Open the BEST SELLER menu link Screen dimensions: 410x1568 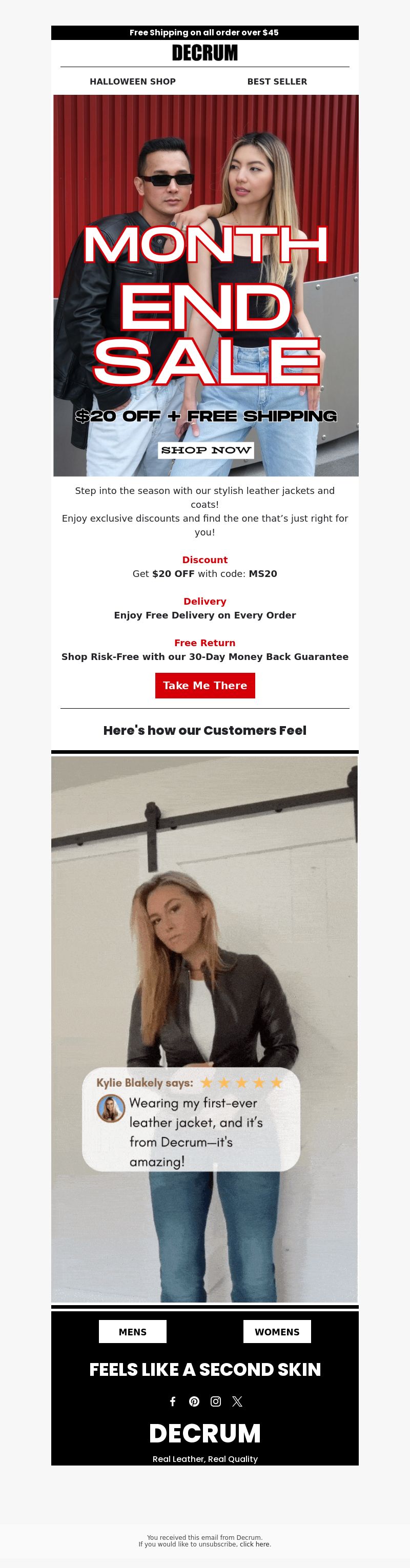click(x=277, y=81)
